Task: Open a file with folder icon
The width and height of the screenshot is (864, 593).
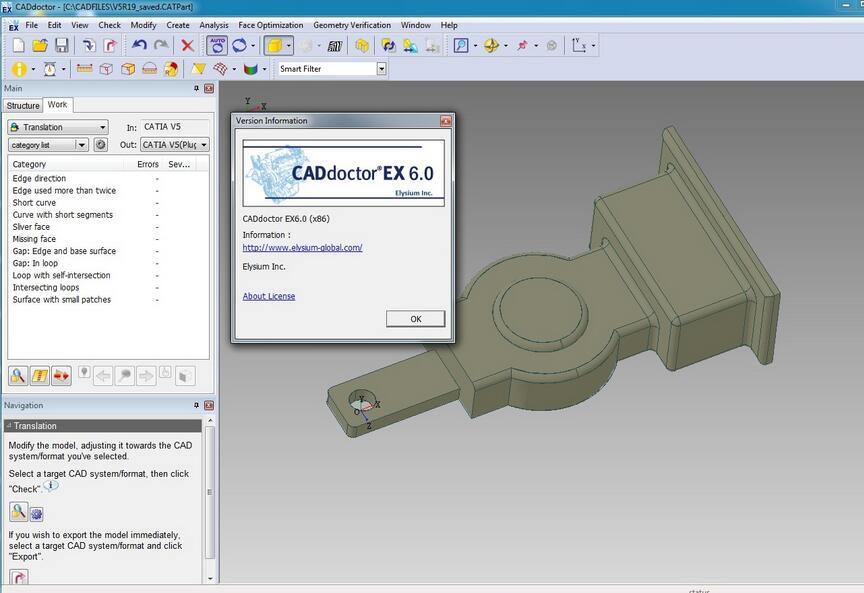Action: pyautogui.click(x=40, y=46)
